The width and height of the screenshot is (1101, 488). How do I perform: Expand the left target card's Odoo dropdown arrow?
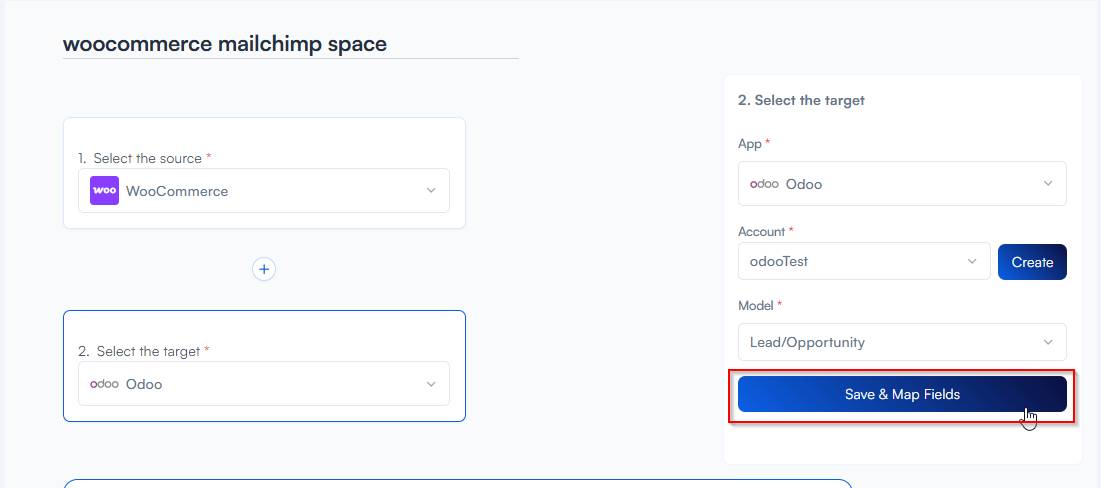pos(431,384)
